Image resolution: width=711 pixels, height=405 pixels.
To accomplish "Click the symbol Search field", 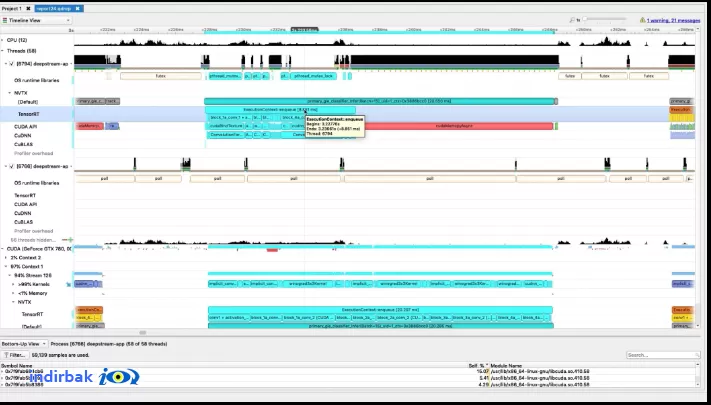I will [x=663, y=355].
